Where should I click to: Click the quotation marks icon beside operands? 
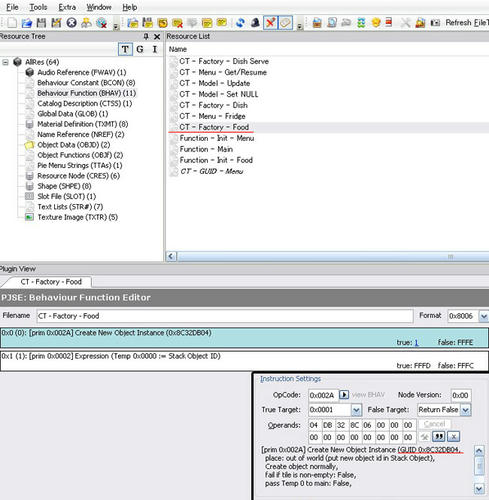pyautogui.click(x=439, y=436)
